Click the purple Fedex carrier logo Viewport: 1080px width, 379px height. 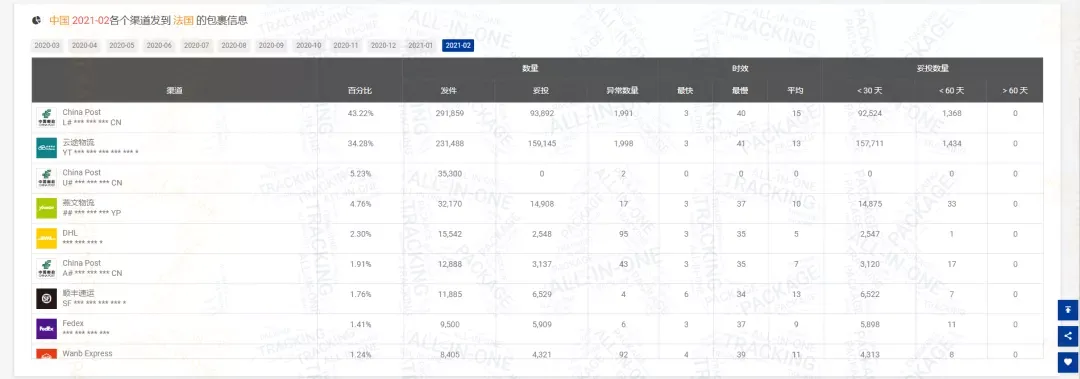tap(47, 329)
